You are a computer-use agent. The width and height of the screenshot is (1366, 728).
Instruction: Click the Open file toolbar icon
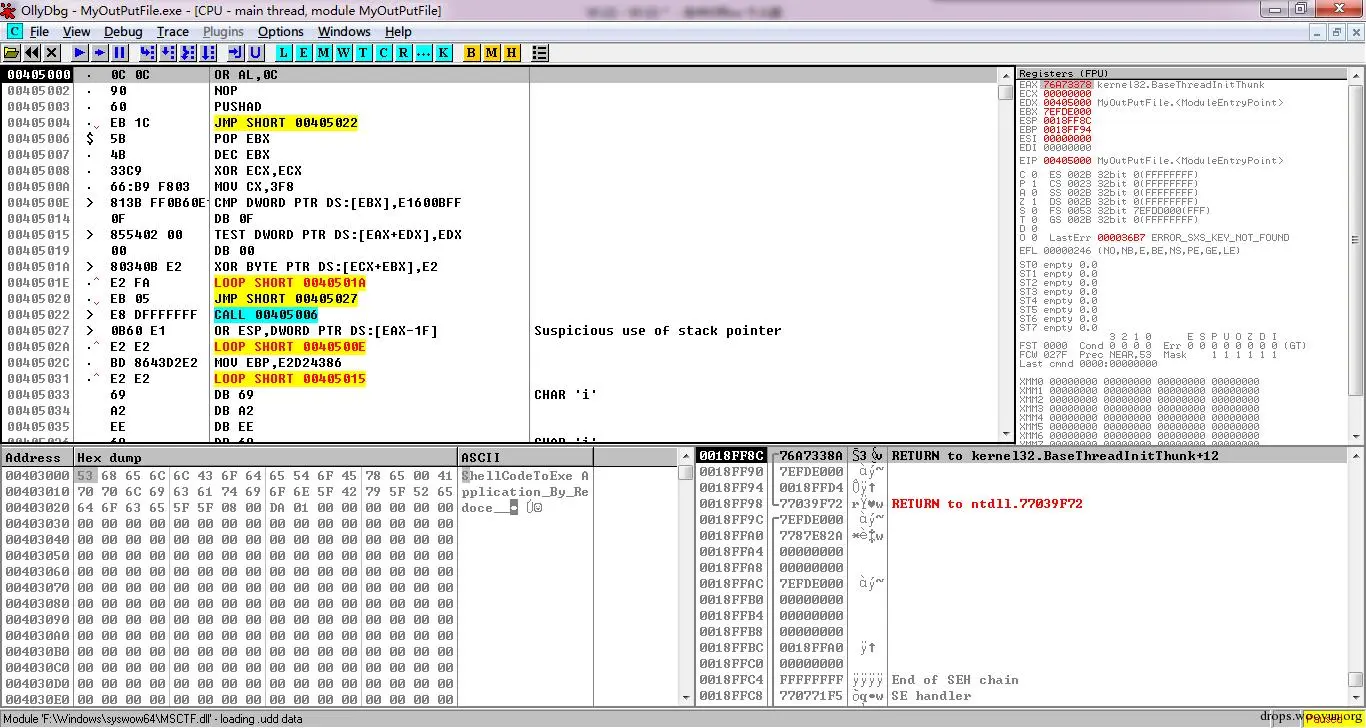12,53
